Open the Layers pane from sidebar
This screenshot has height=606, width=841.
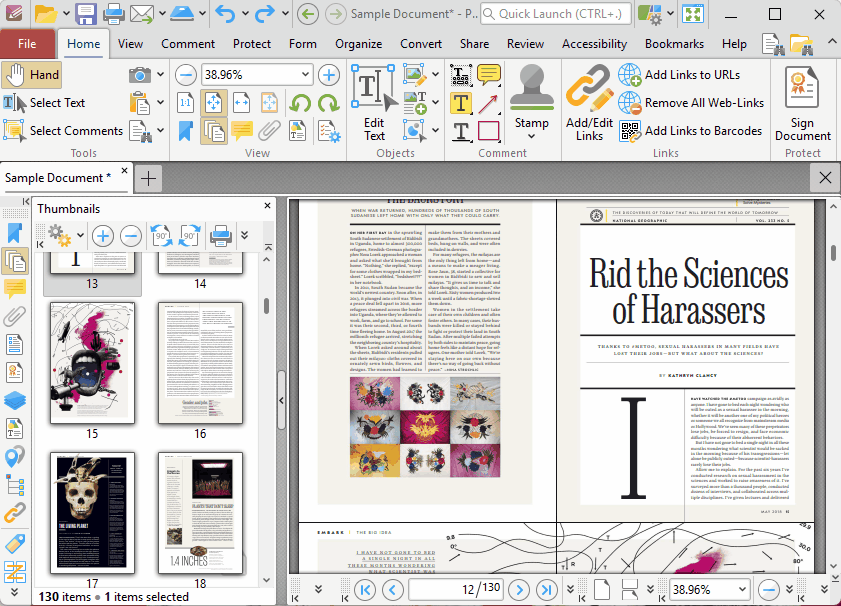coord(14,400)
